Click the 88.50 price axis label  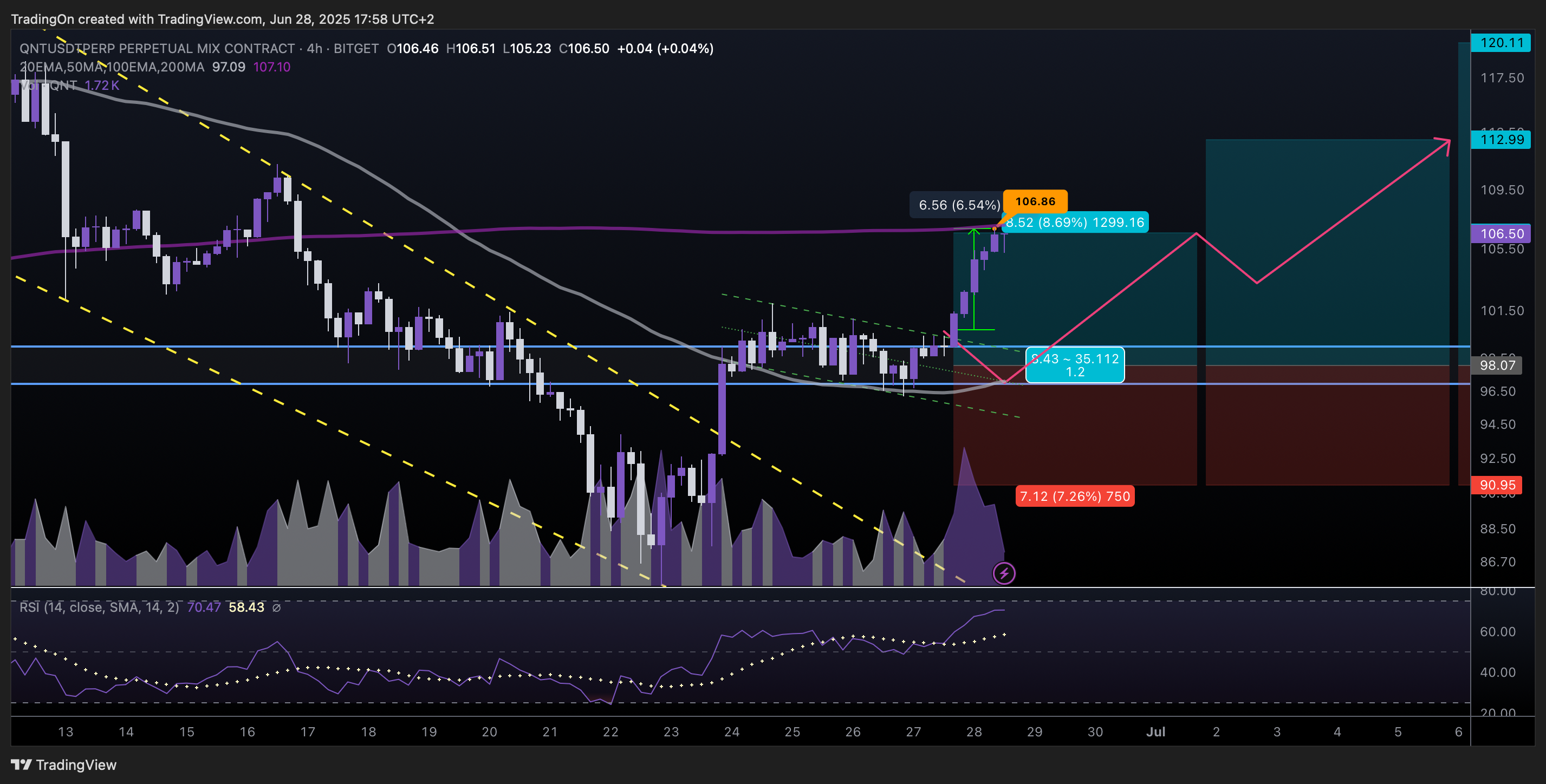[1497, 529]
